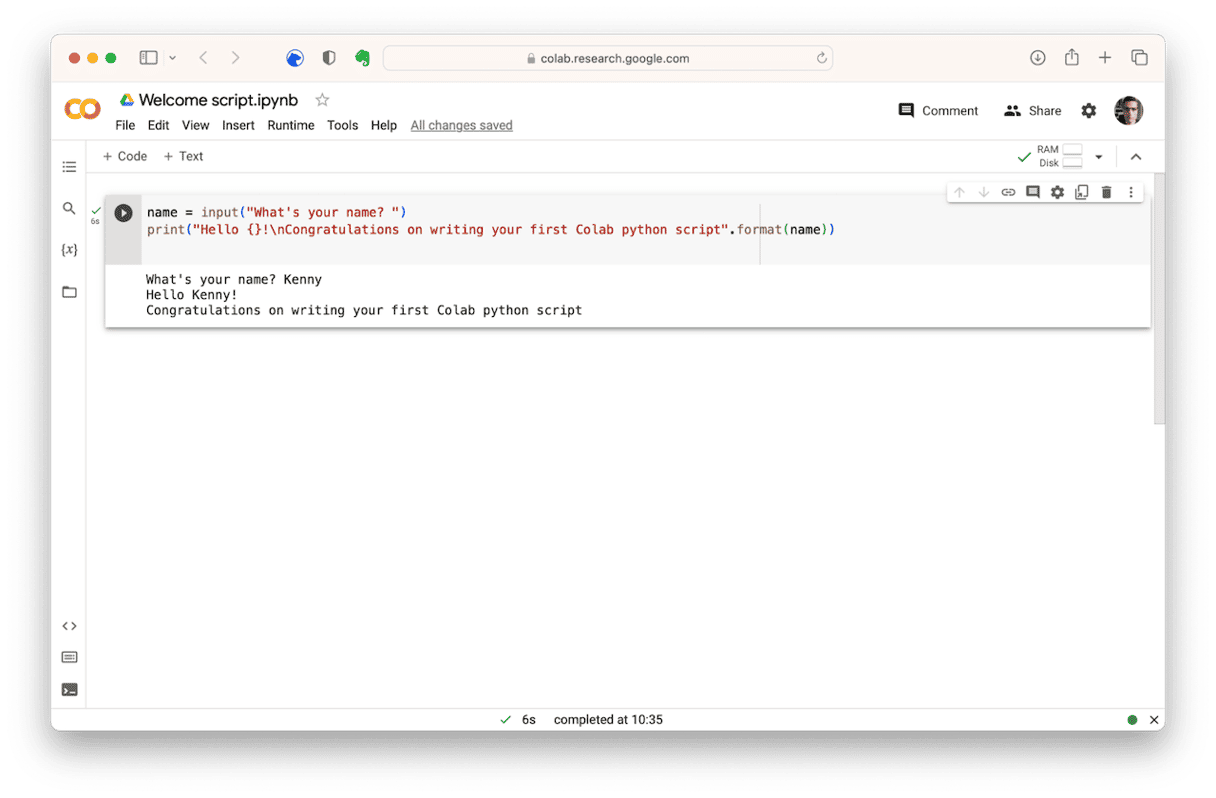The image size is (1216, 798).
Task: Run the code cell with play button
Action: [123, 213]
